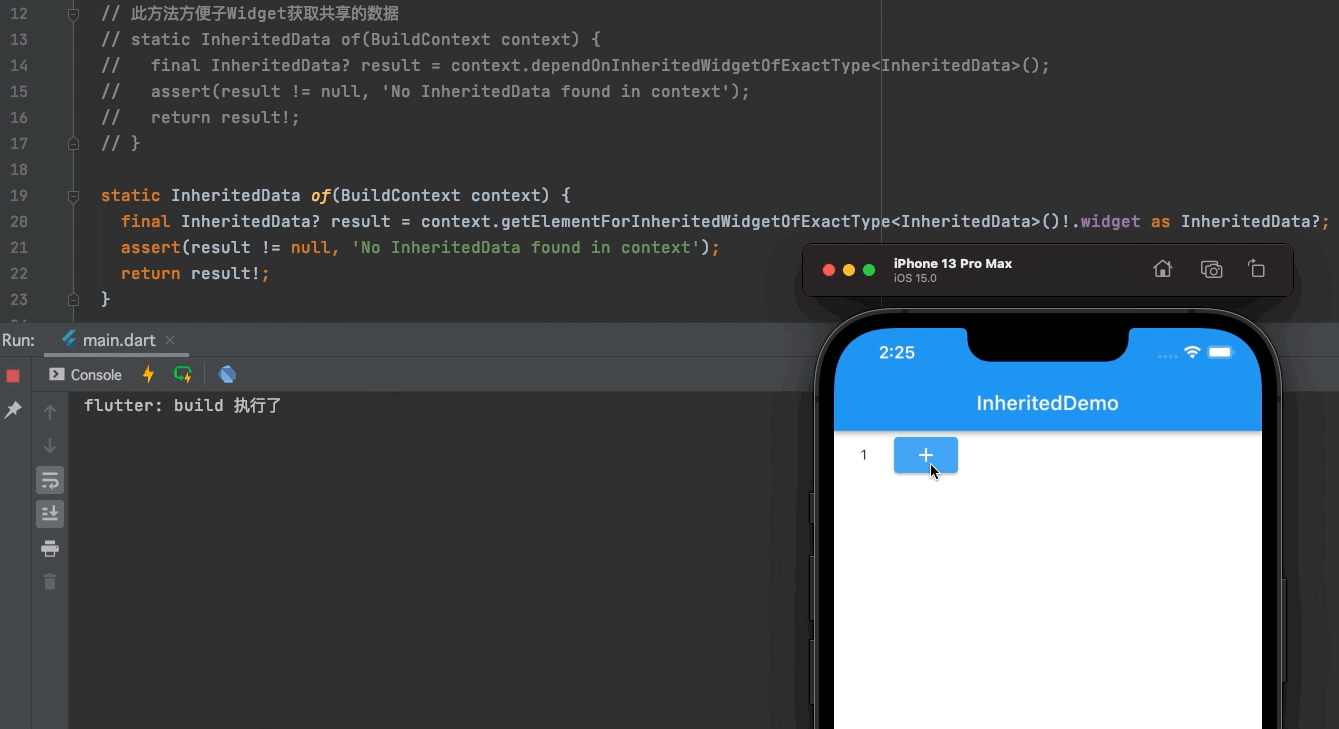This screenshot has height=729, width=1339.
Task: Click the iPhone 13 Pro Max simulator title
Action: click(x=953, y=264)
